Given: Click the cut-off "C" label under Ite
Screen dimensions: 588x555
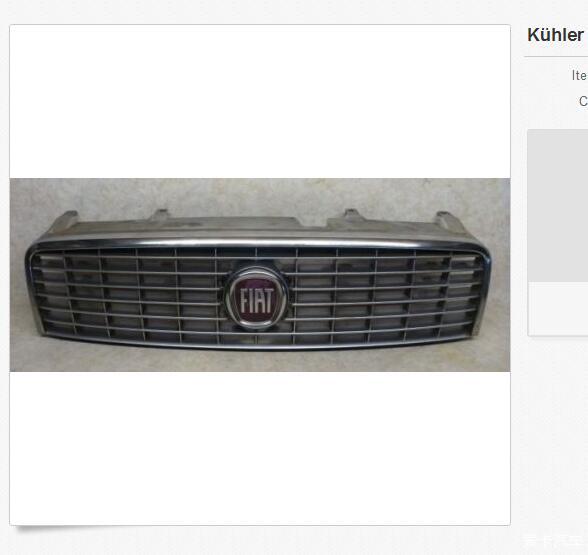Looking at the screenshot, I should tap(583, 101).
